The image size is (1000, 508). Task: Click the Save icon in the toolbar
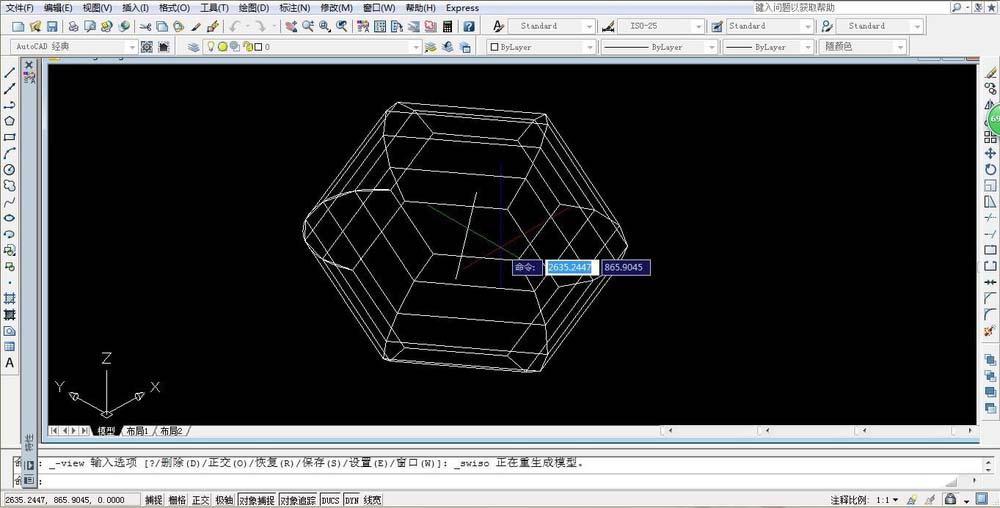pos(50,26)
